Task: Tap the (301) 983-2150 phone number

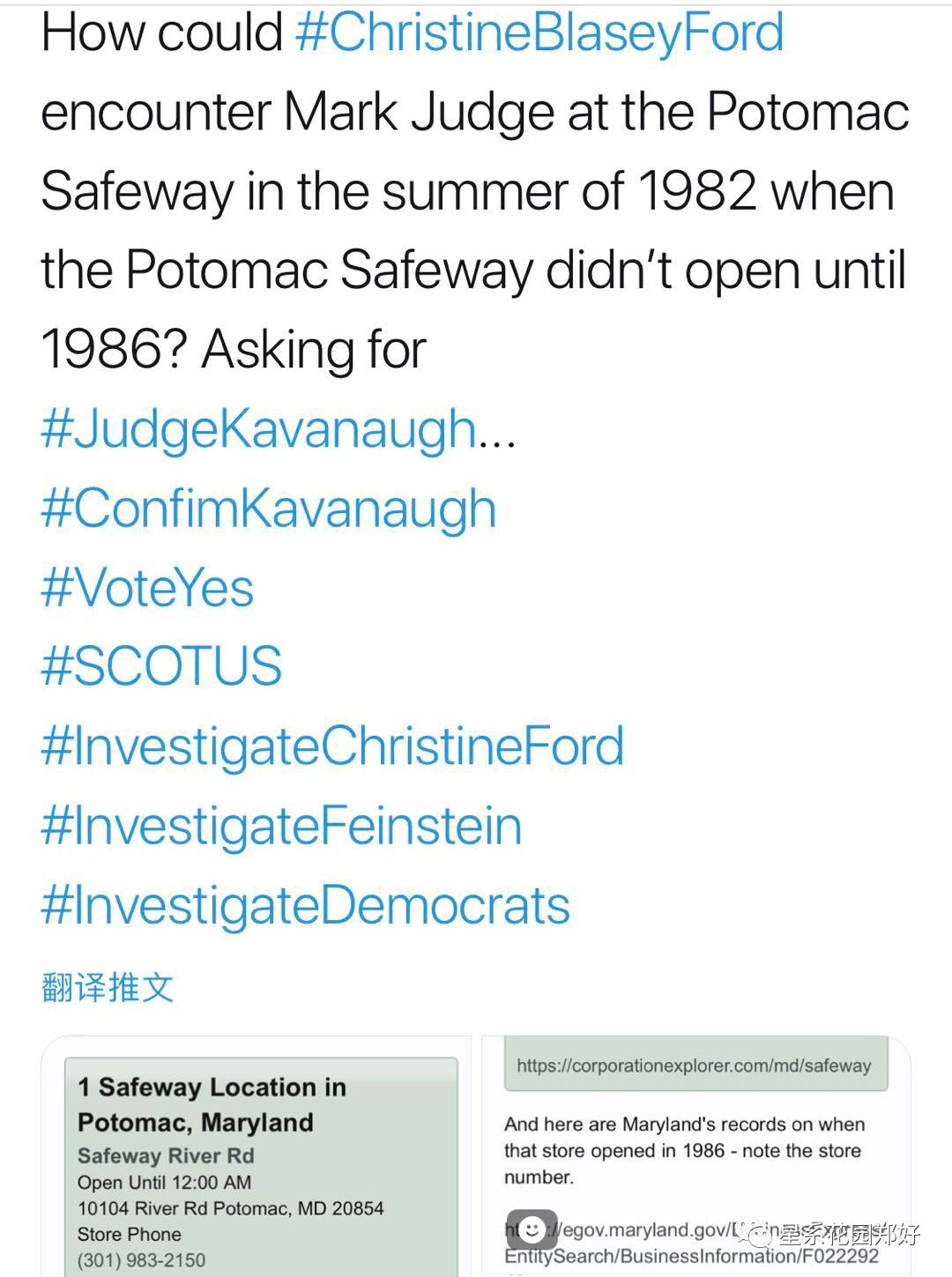Action: pos(141,1260)
